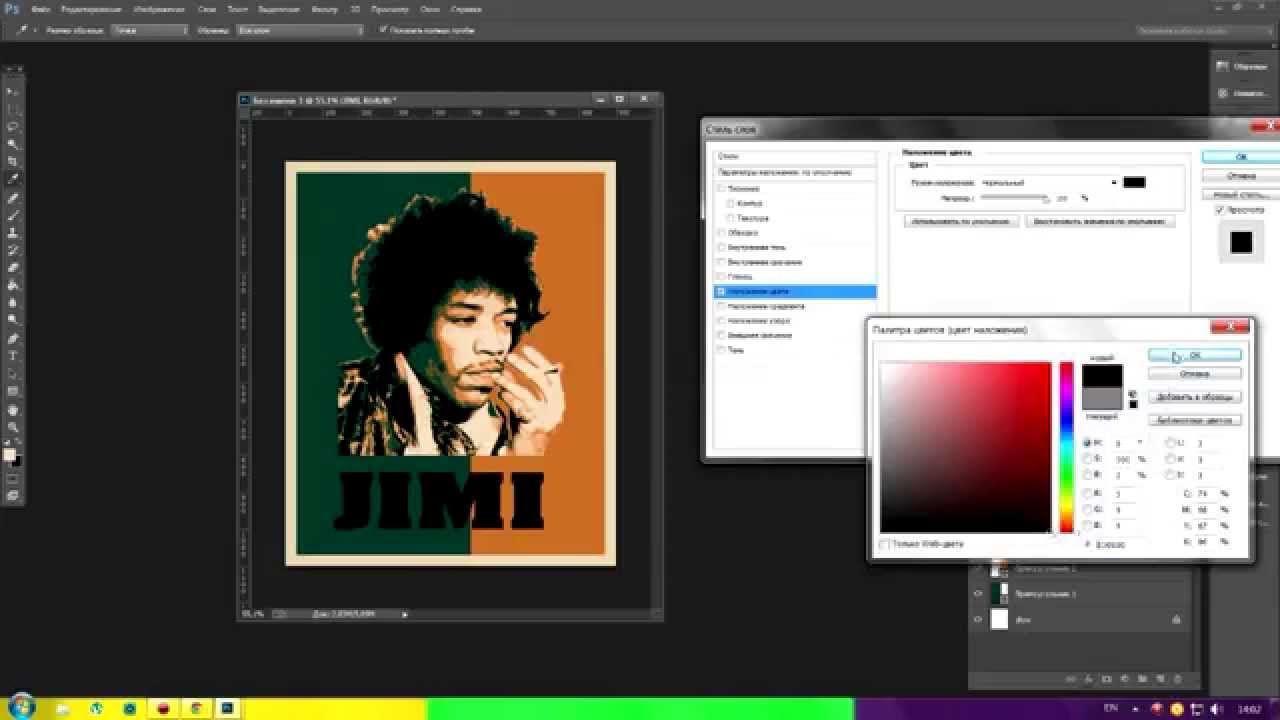The height and width of the screenshot is (720, 1280).
Task: Click Новый стиль button in Layer Style
Action: [1240, 194]
